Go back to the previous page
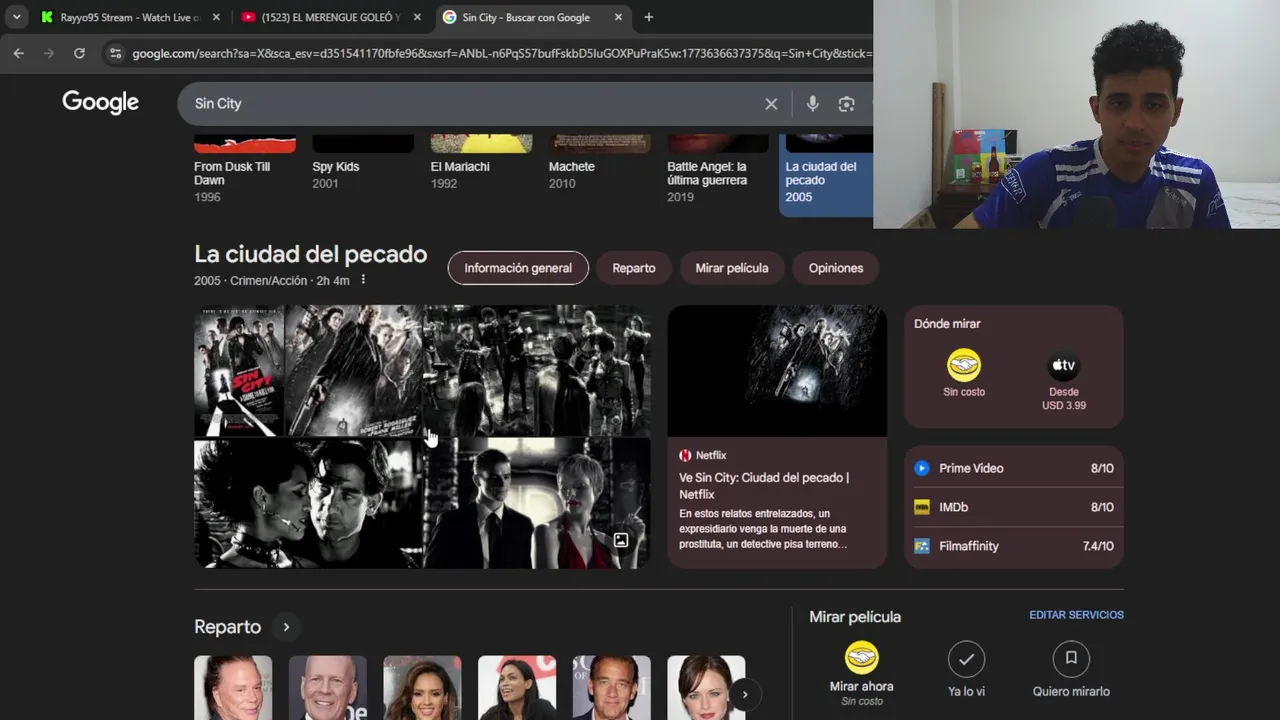This screenshot has height=720, width=1280. tap(18, 53)
